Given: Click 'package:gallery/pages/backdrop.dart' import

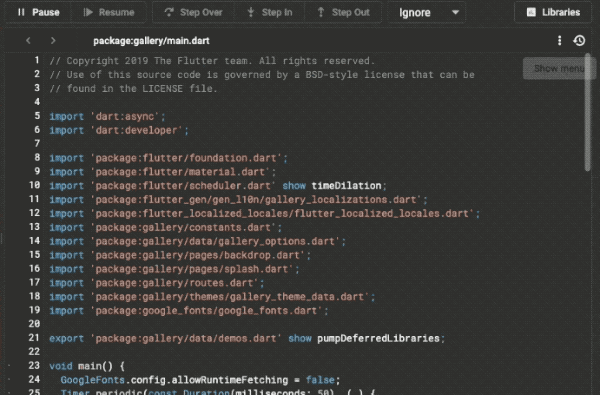Looking at the screenshot, I should [198, 255].
